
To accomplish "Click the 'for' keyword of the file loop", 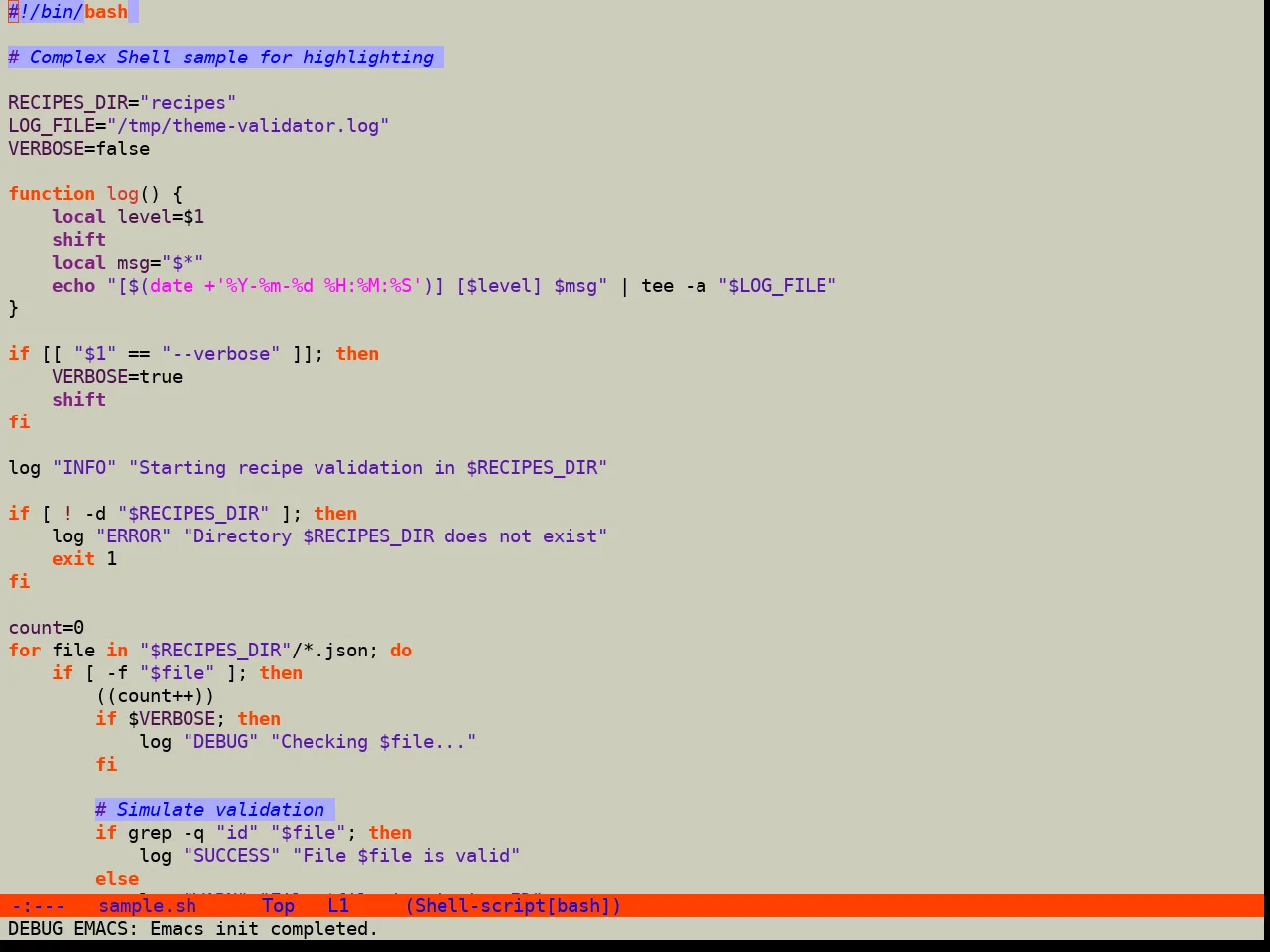I will pos(25,651).
